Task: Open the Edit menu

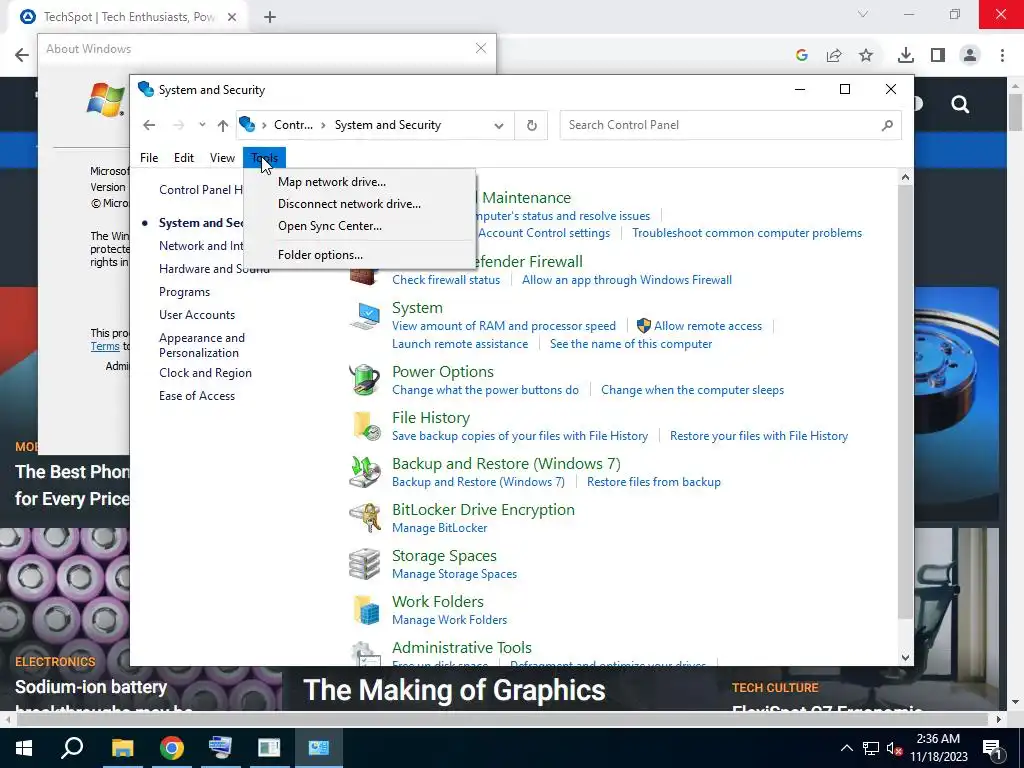Action: click(x=184, y=157)
